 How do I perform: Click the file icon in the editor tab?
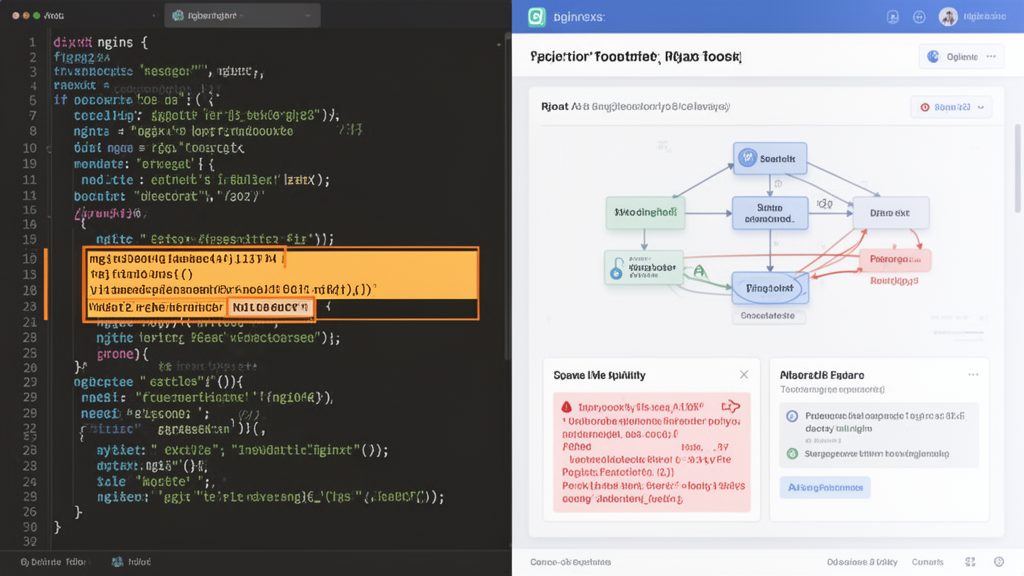click(178, 15)
